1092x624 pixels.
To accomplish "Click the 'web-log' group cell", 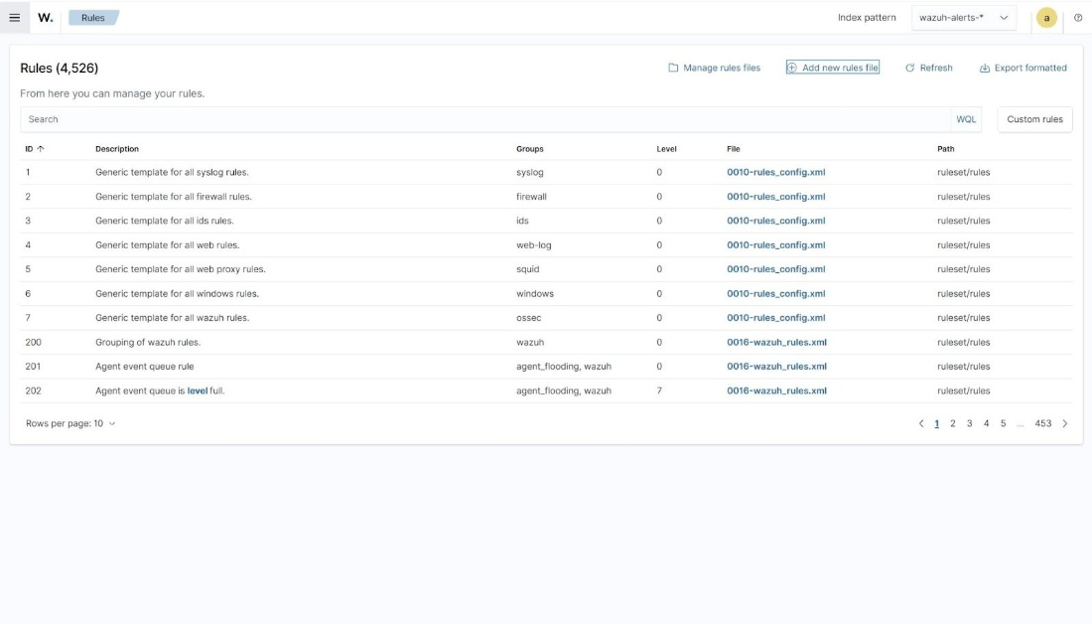I will 533,245.
